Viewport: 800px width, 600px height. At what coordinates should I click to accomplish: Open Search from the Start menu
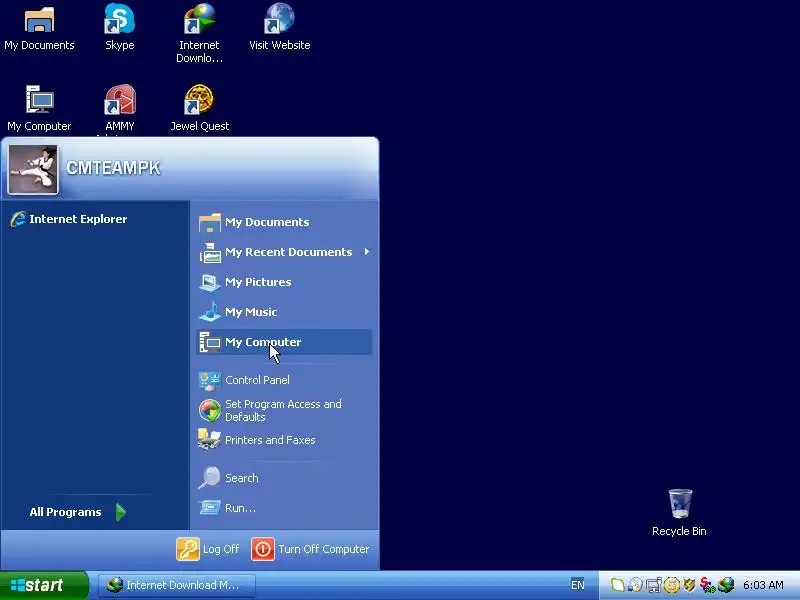tap(285, 478)
